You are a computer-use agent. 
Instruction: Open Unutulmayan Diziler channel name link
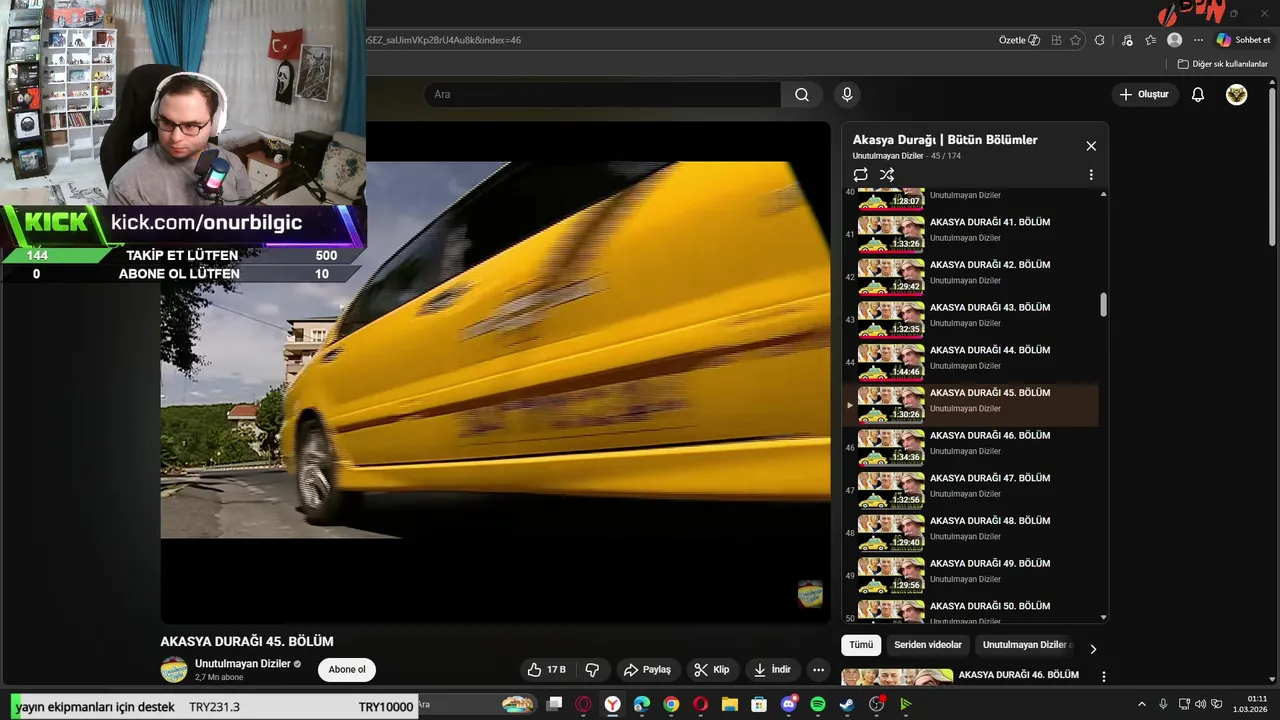tap(243, 664)
